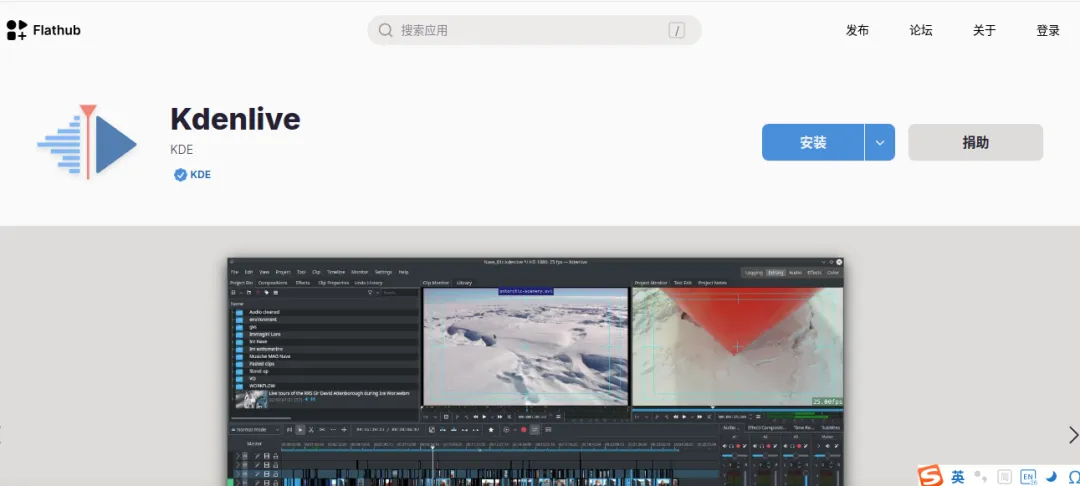1080x486 pixels.
Task: Open Sogou input method S logo
Action: click(x=930, y=476)
